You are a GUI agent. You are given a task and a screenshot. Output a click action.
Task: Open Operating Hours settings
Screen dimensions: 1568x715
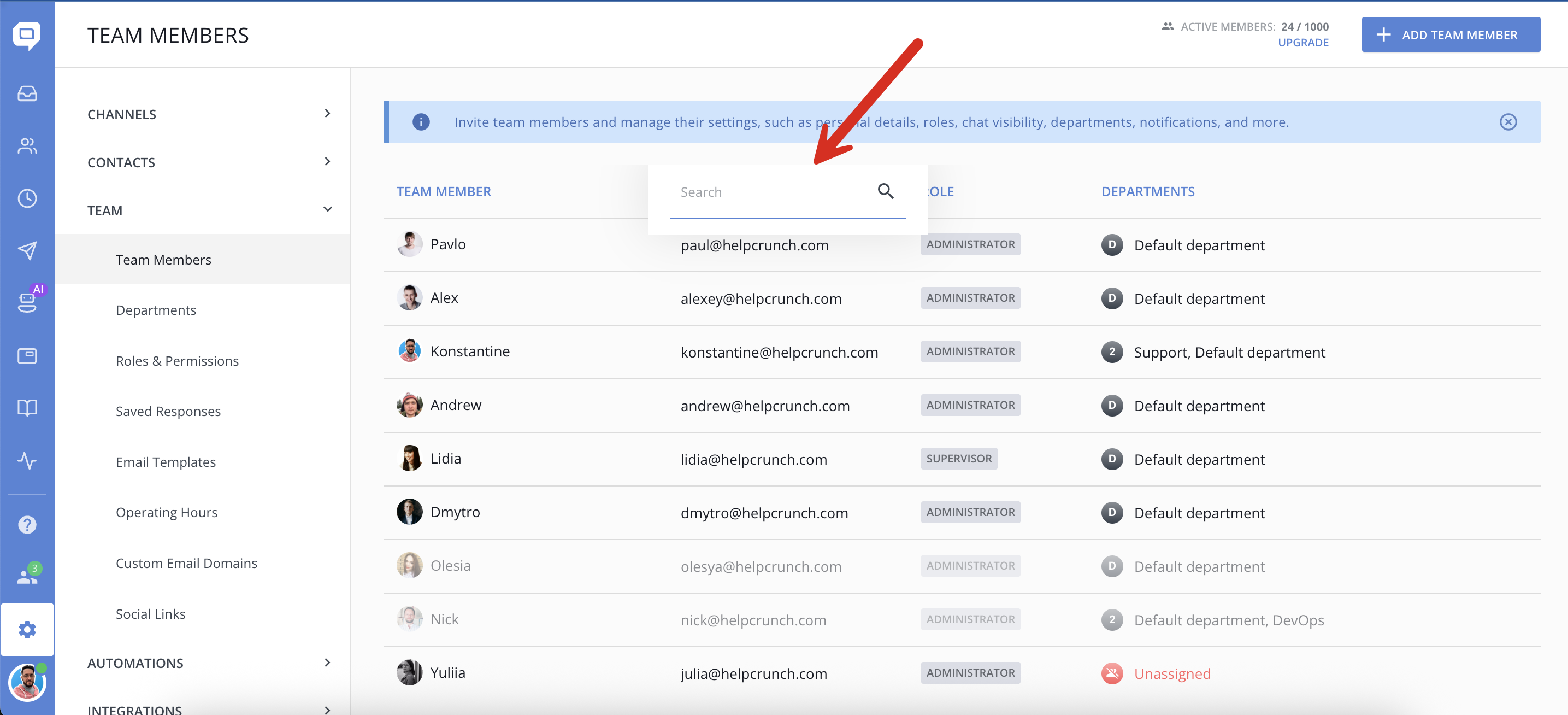pyautogui.click(x=166, y=513)
